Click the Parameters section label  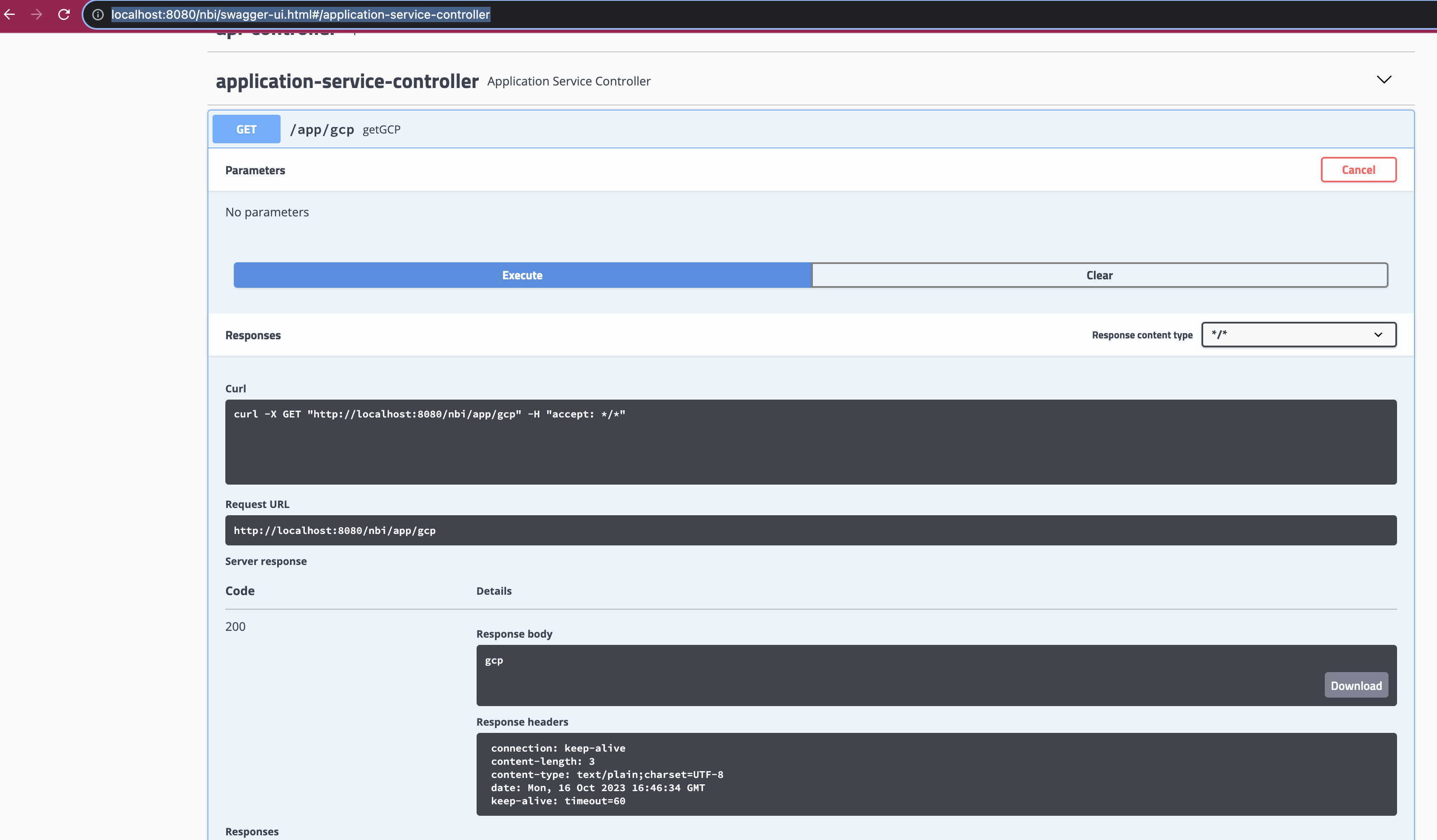(x=255, y=170)
